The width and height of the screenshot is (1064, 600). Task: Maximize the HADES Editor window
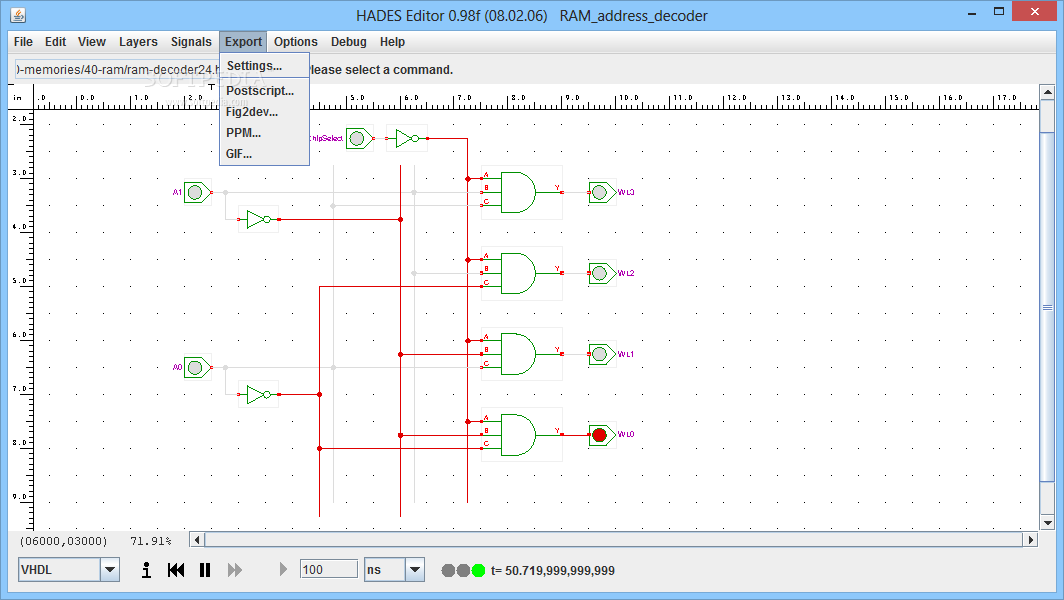click(999, 12)
